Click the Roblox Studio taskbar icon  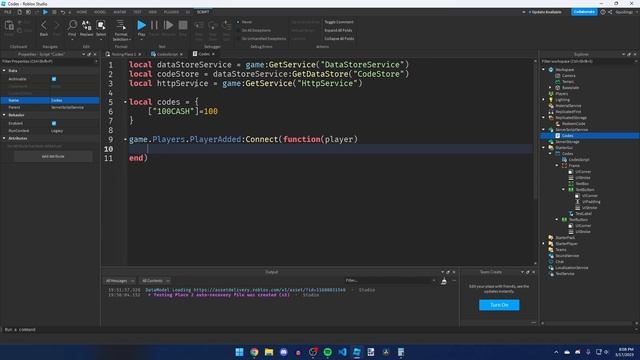[357, 352]
